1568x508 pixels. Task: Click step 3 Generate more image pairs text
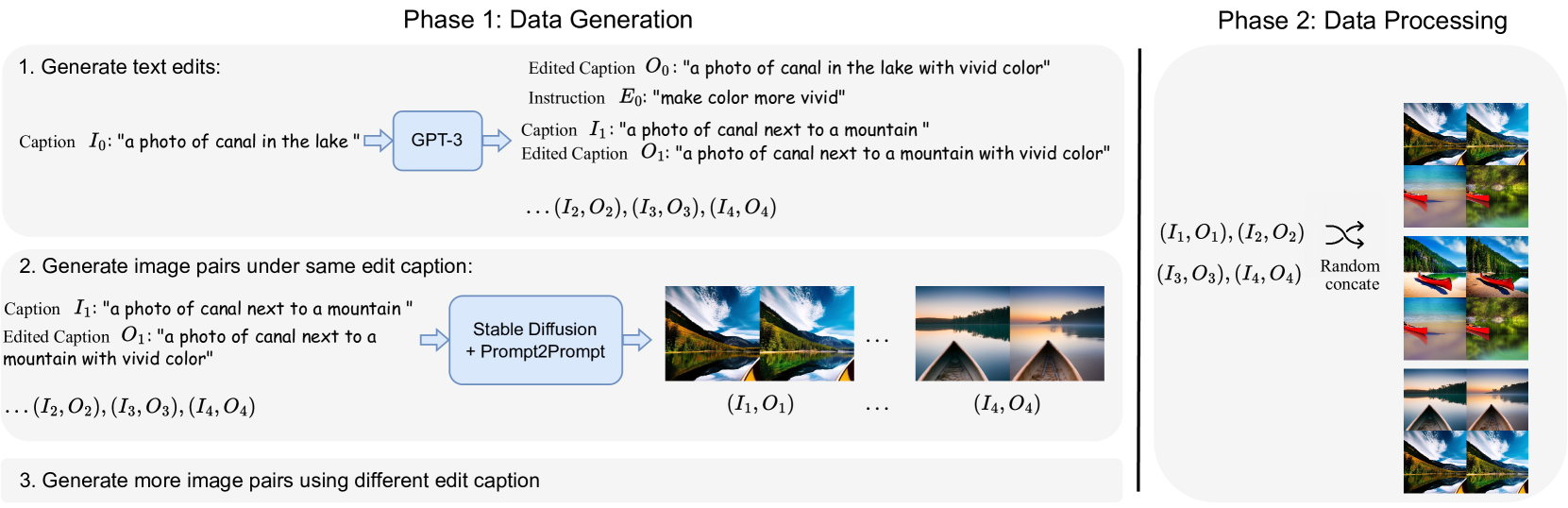[279, 481]
